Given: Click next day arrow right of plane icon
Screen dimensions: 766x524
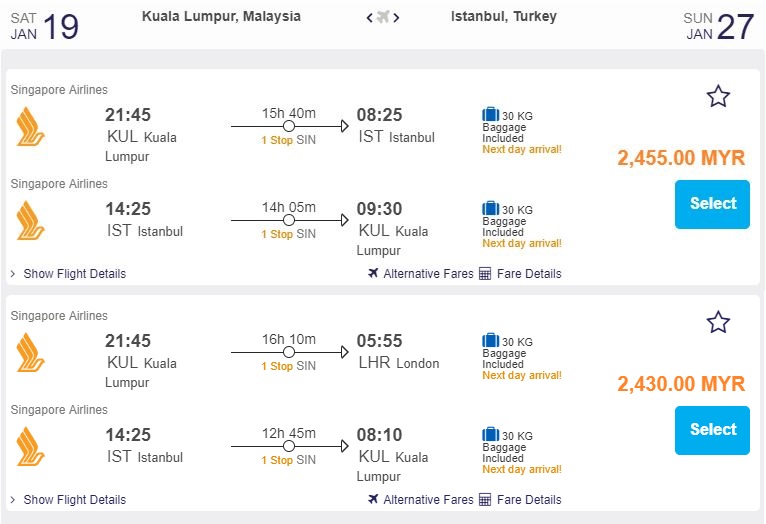Looking at the screenshot, I should coord(397,17).
